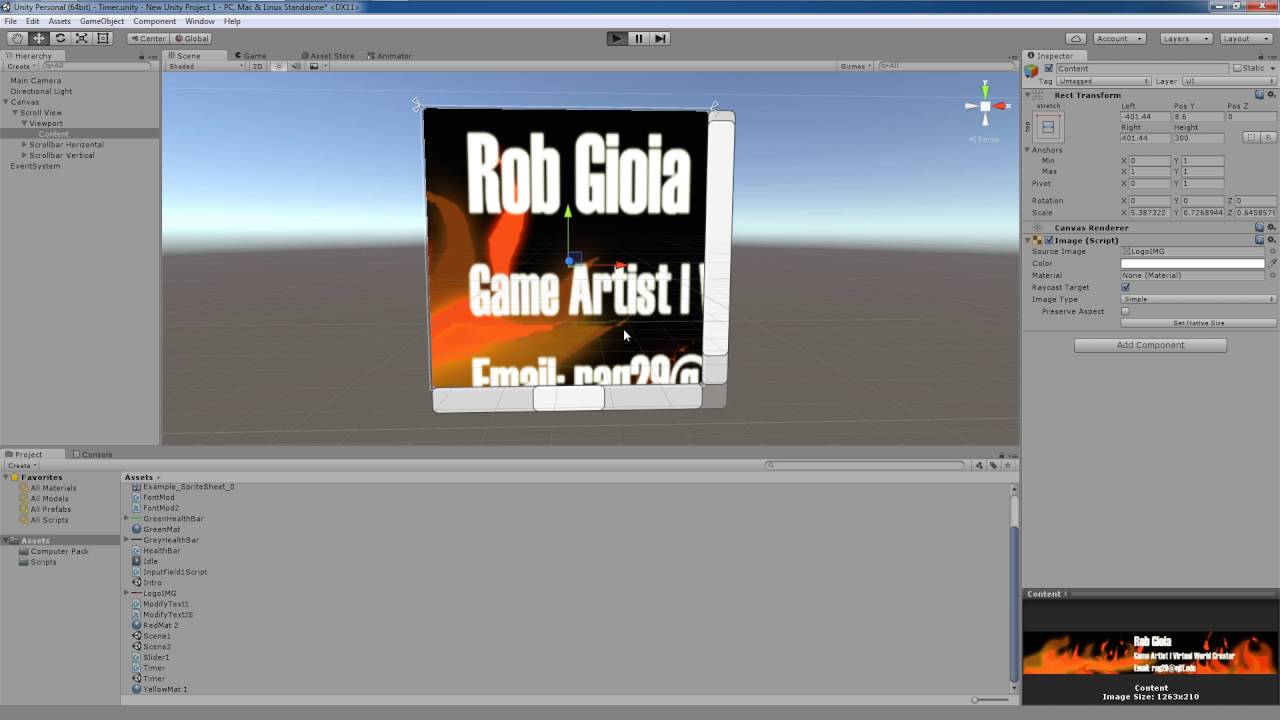Toggle scene lighting sun icon
The image size is (1280, 720).
(x=279, y=66)
